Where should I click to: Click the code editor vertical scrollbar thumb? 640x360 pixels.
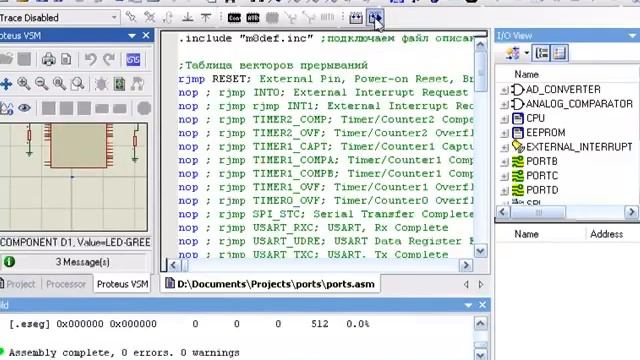click(x=480, y=72)
